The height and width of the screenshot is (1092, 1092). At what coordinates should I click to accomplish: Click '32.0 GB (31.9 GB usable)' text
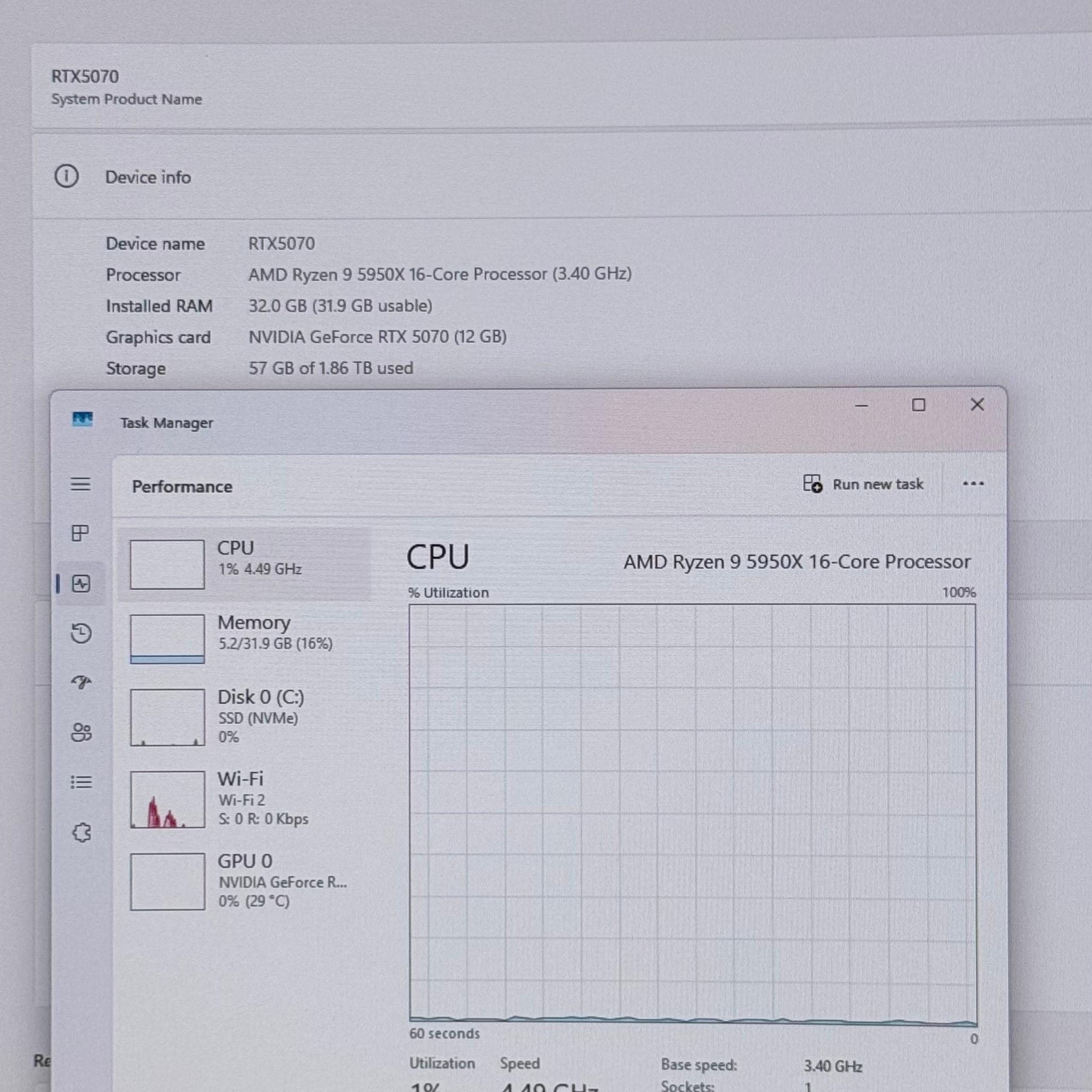[340, 306]
